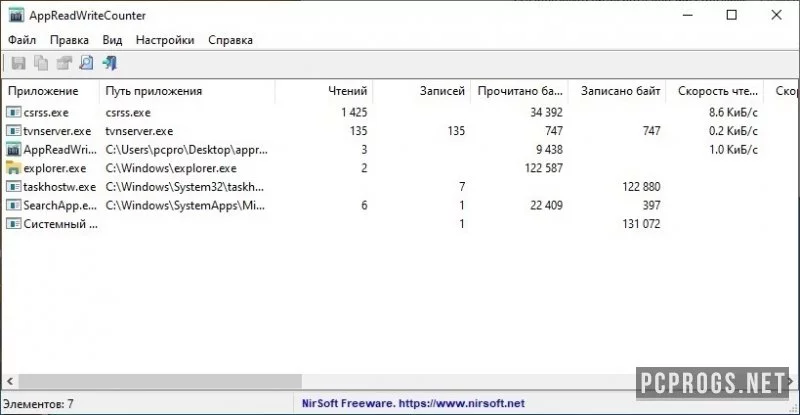Close the AppReadWriteCounter window

point(776,15)
